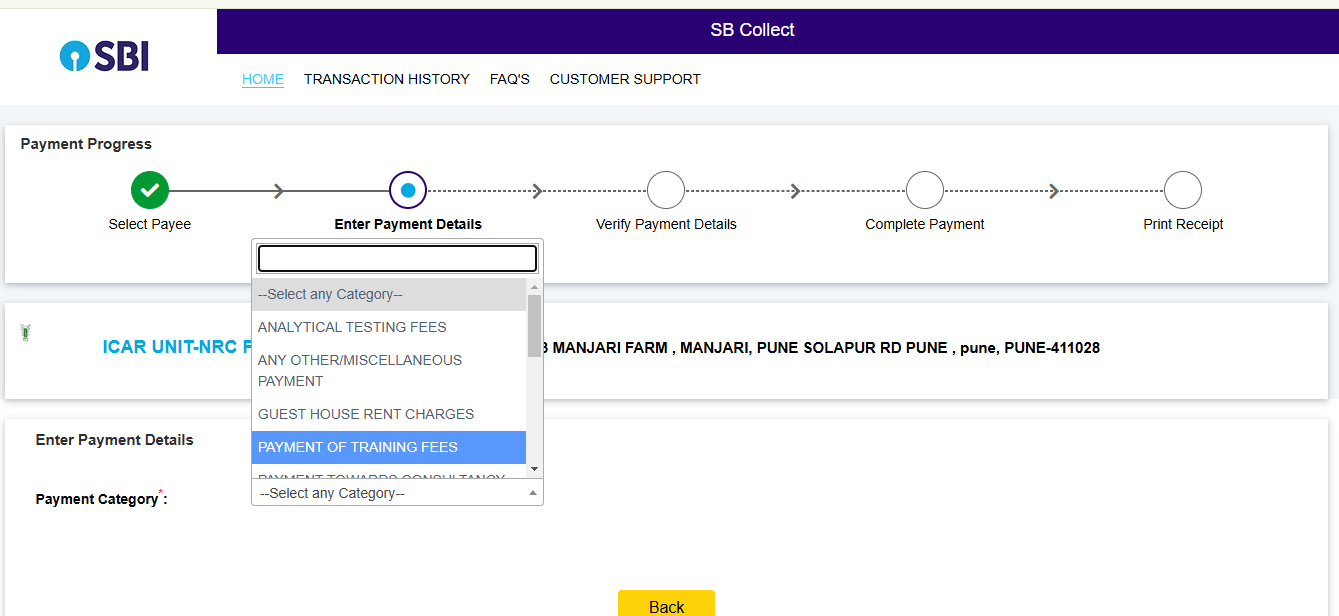The width and height of the screenshot is (1339, 616).
Task: Open TRANSACTION HISTORY page
Action: pos(387,79)
